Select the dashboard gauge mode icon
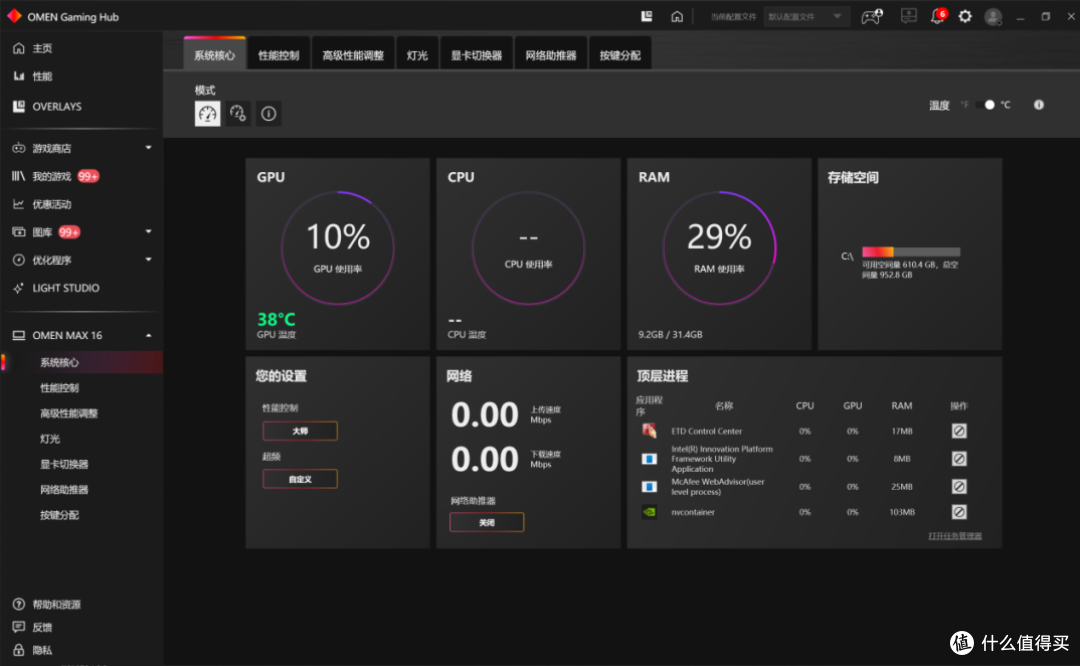Image resolution: width=1080 pixels, height=666 pixels. click(207, 114)
